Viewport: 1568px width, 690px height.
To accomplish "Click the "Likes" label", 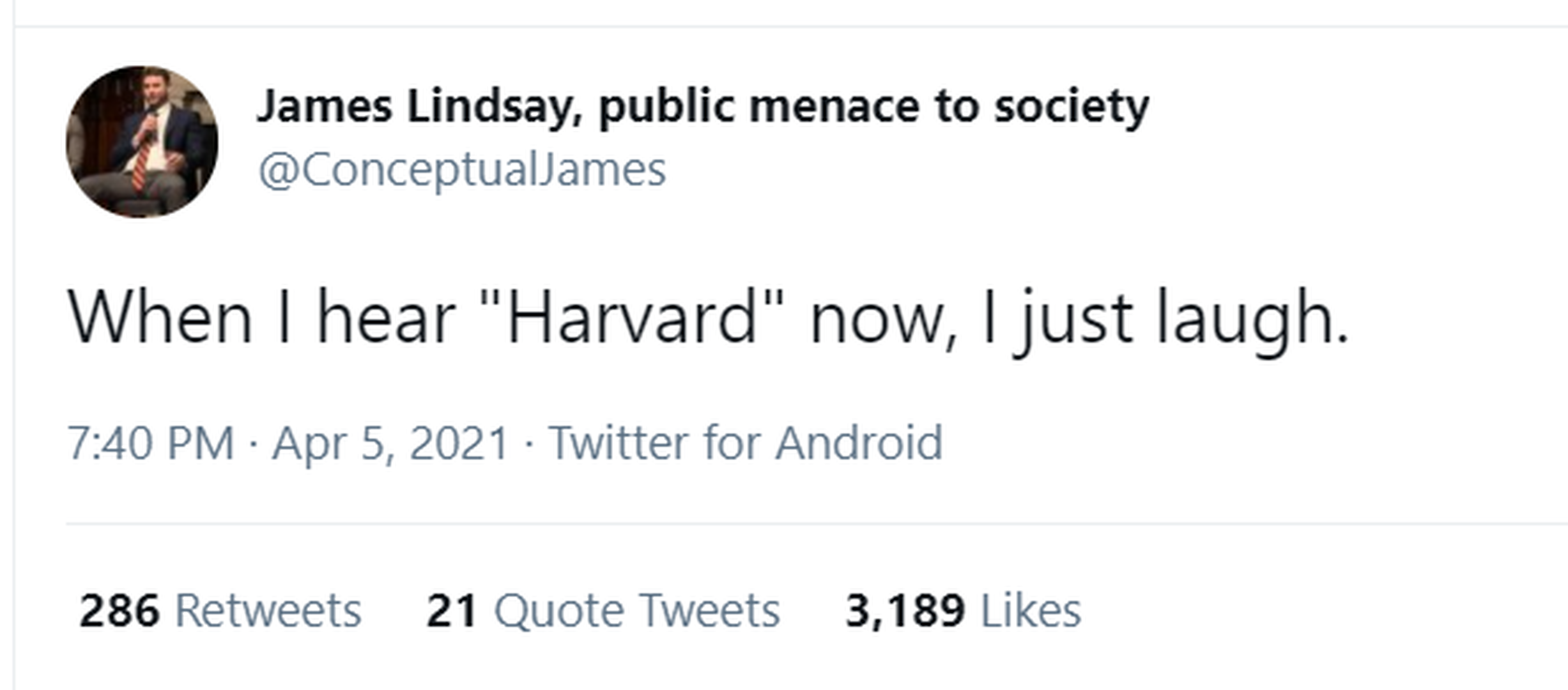I will 1031,611.
